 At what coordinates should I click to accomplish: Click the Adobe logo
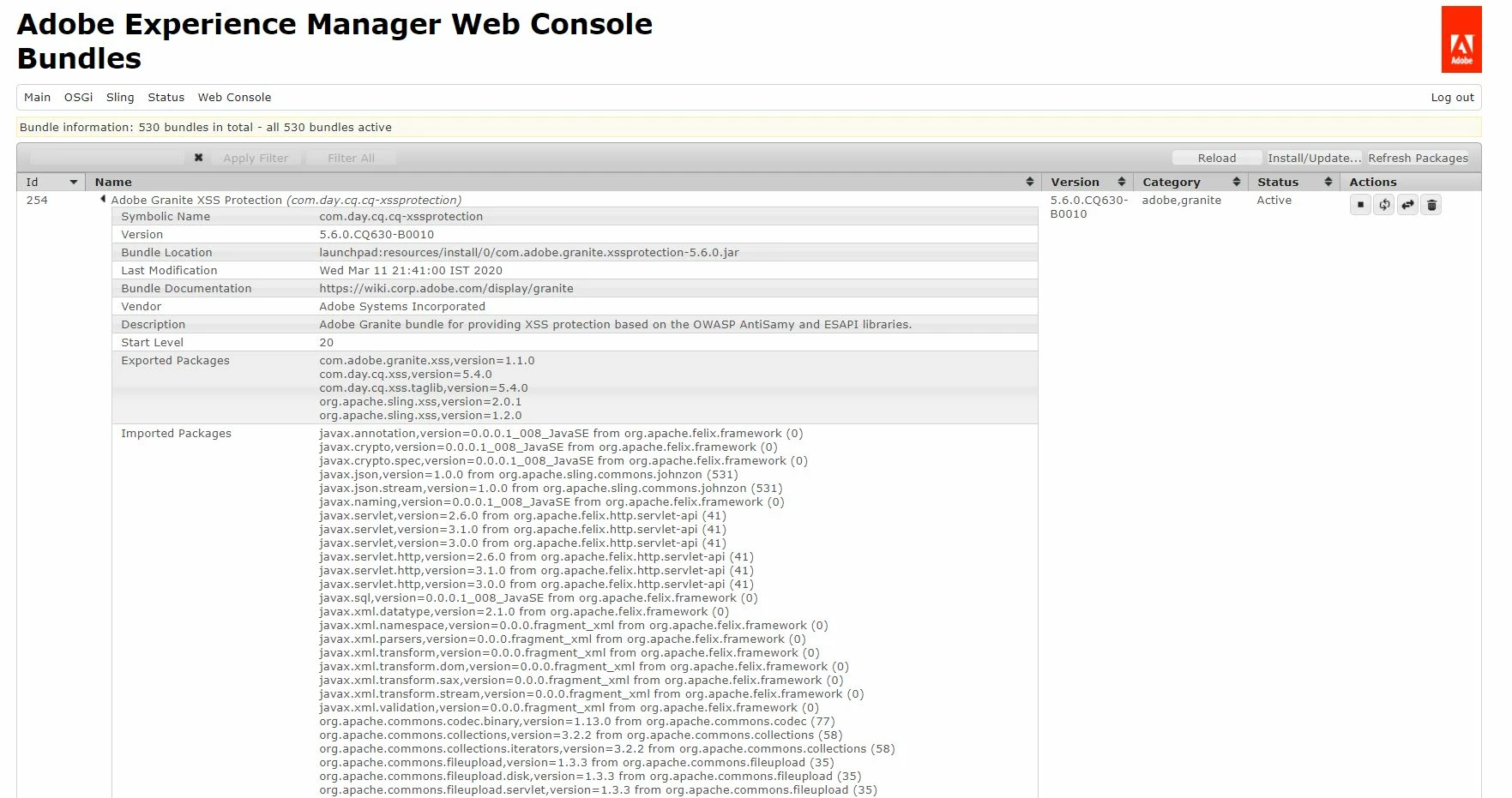[1461, 39]
